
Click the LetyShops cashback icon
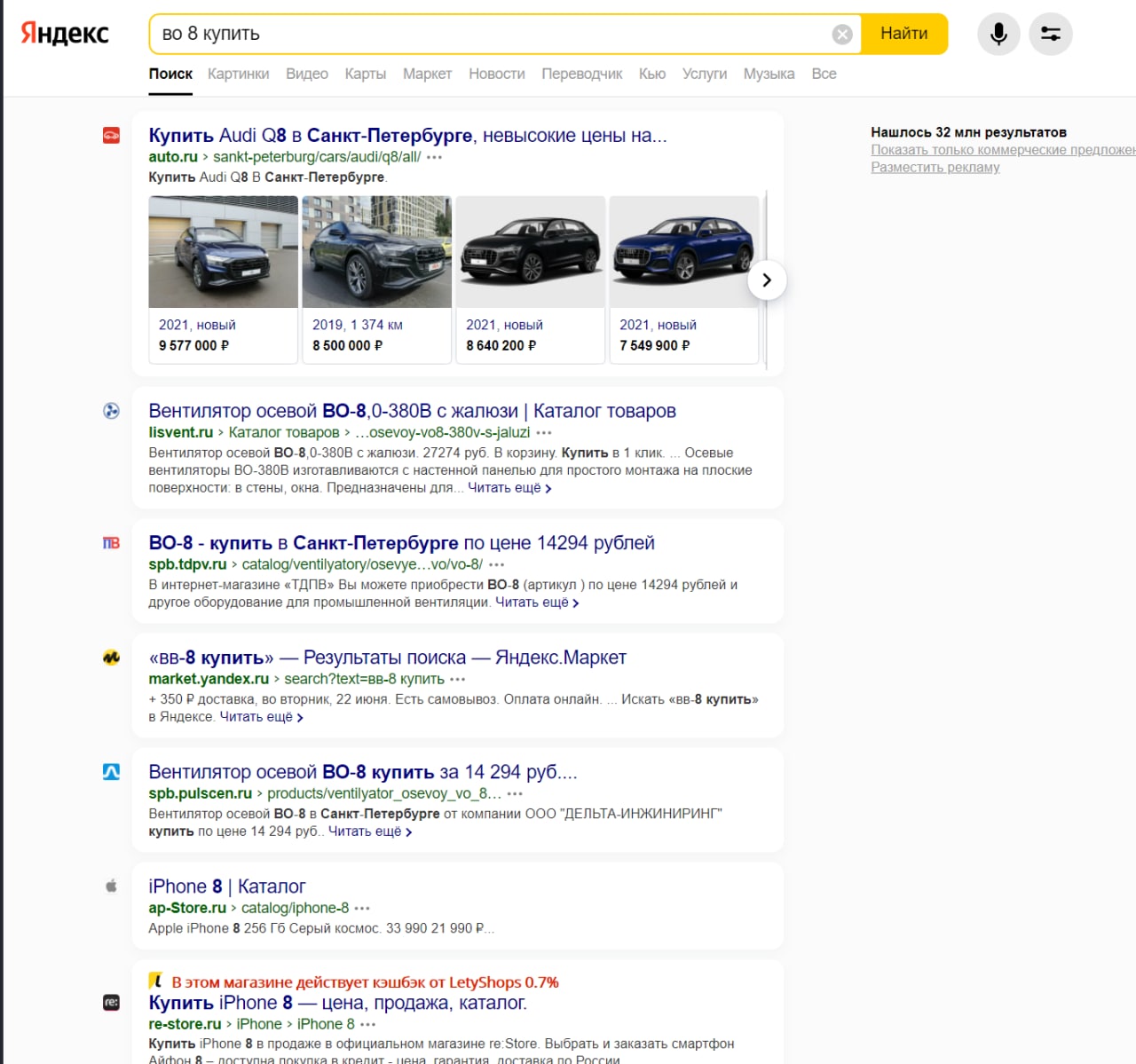[x=156, y=981]
